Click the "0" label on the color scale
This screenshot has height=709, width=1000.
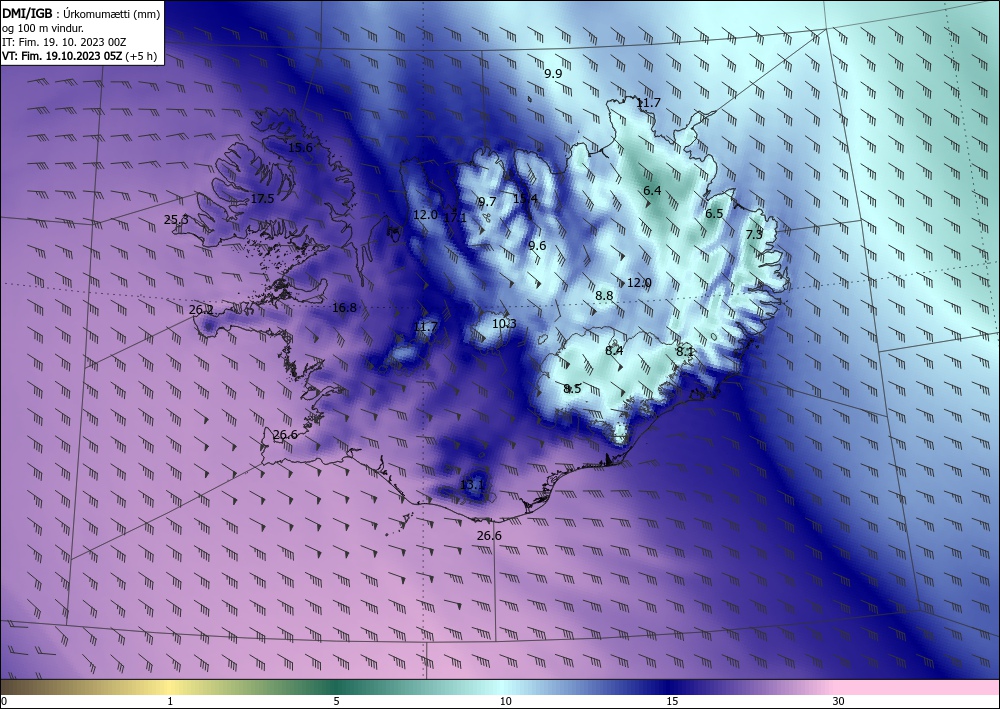pyautogui.click(x=4, y=701)
